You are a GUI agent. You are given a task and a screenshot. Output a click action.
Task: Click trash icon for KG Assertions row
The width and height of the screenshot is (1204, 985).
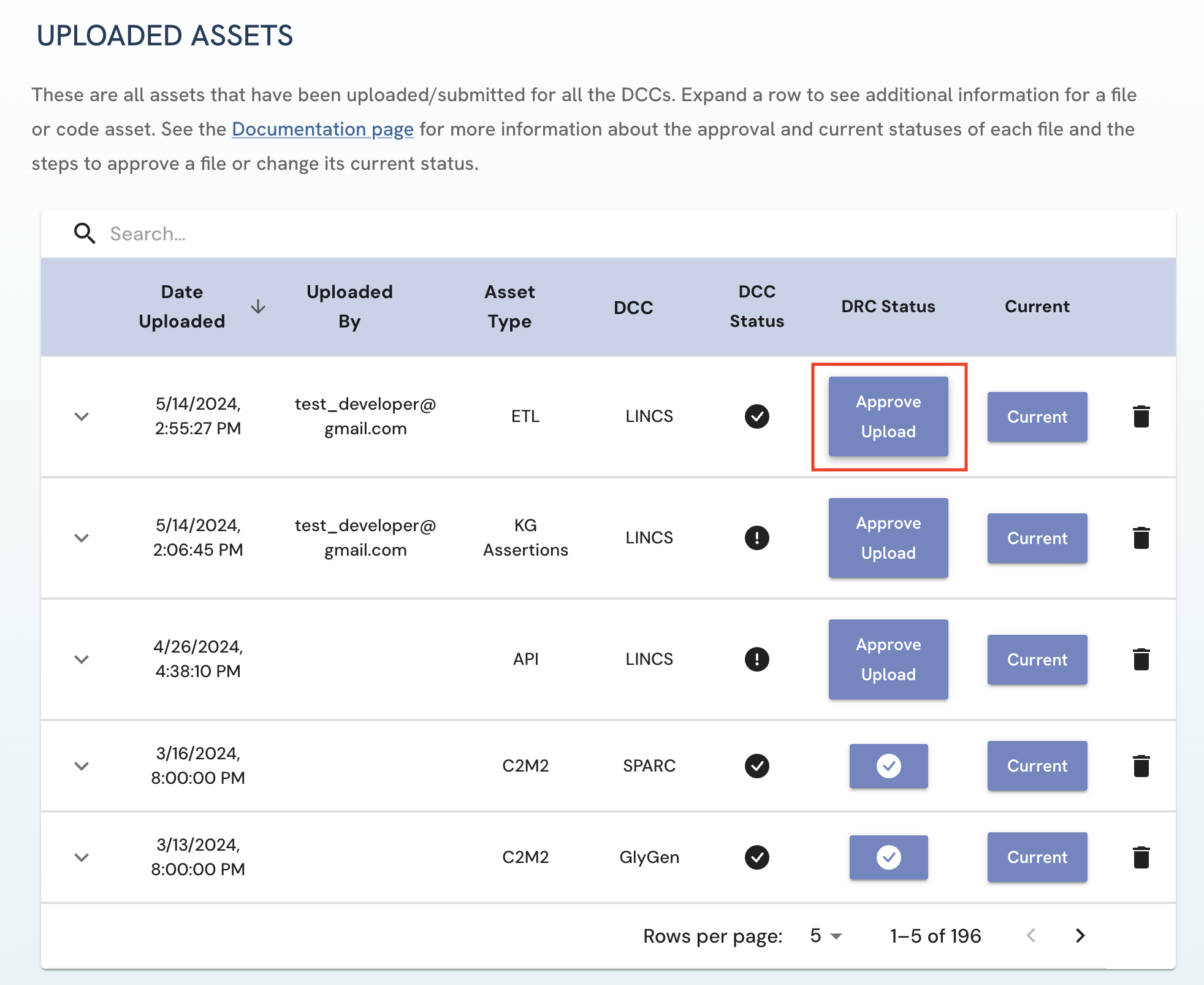pyautogui.click(x=1141, y=538)
